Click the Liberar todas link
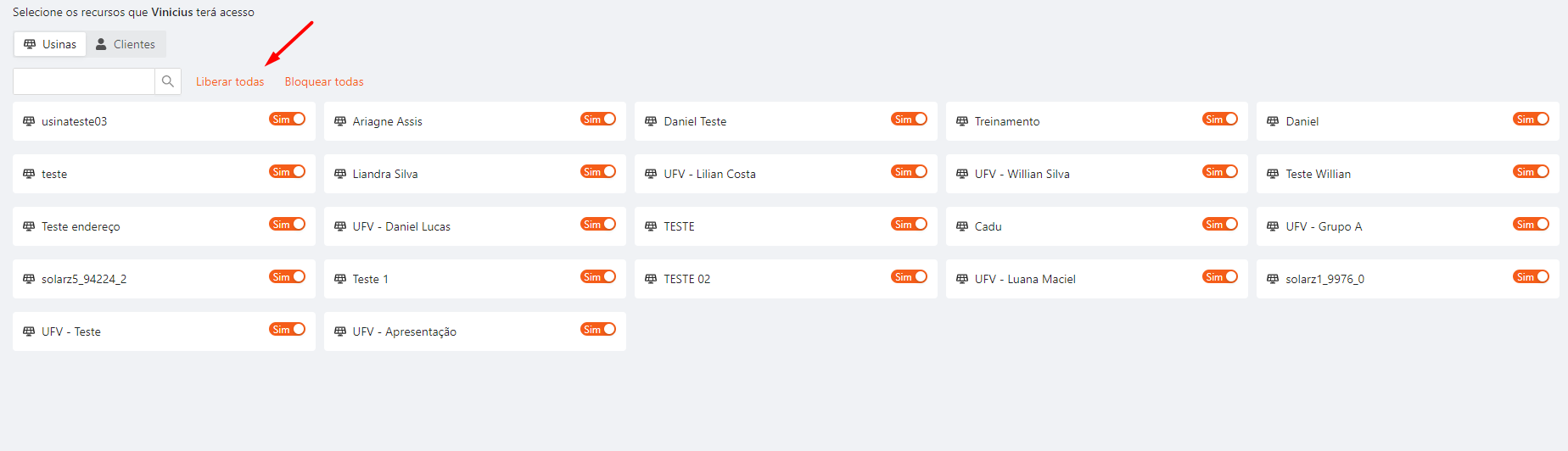 pos(230,82)
